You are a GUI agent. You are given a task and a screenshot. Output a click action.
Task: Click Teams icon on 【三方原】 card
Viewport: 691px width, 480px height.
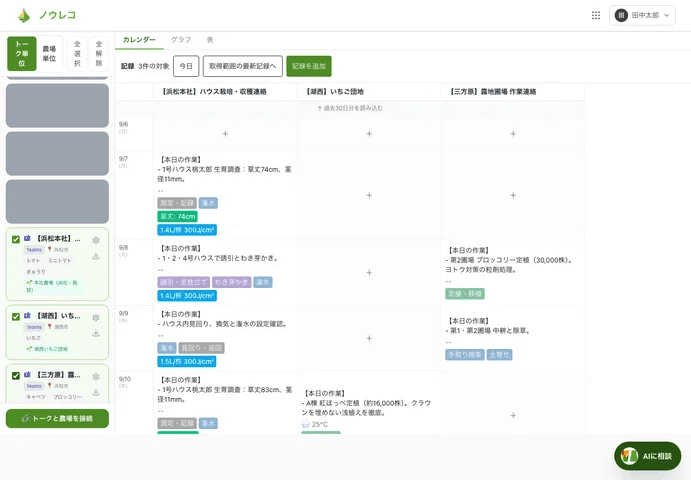27,375
